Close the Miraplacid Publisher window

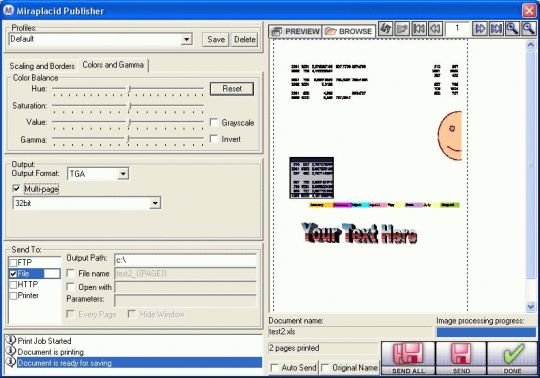(529, 10)
